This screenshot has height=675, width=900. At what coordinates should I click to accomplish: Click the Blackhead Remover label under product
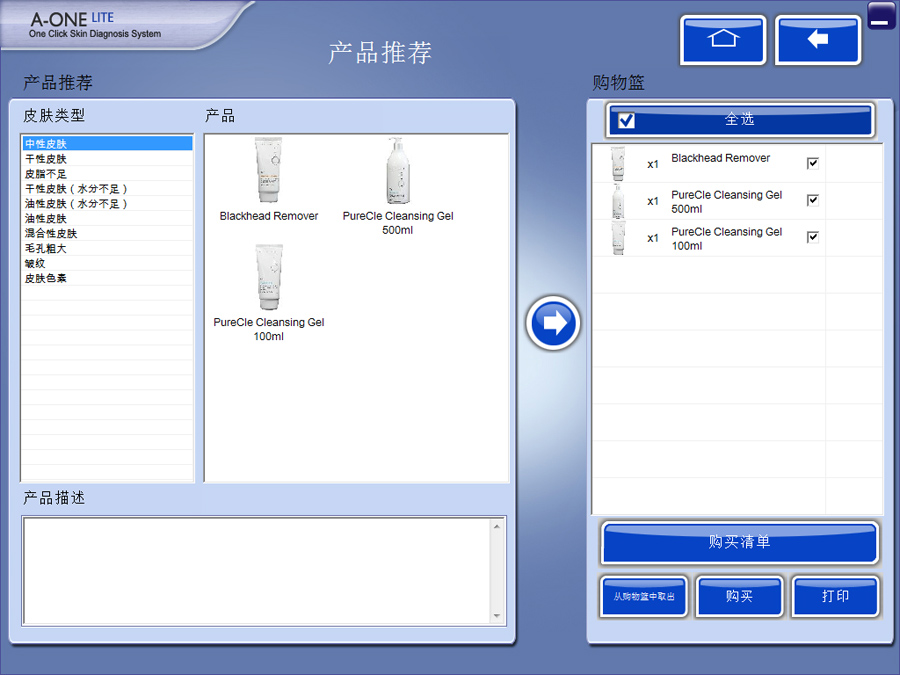tap(269, 216)
